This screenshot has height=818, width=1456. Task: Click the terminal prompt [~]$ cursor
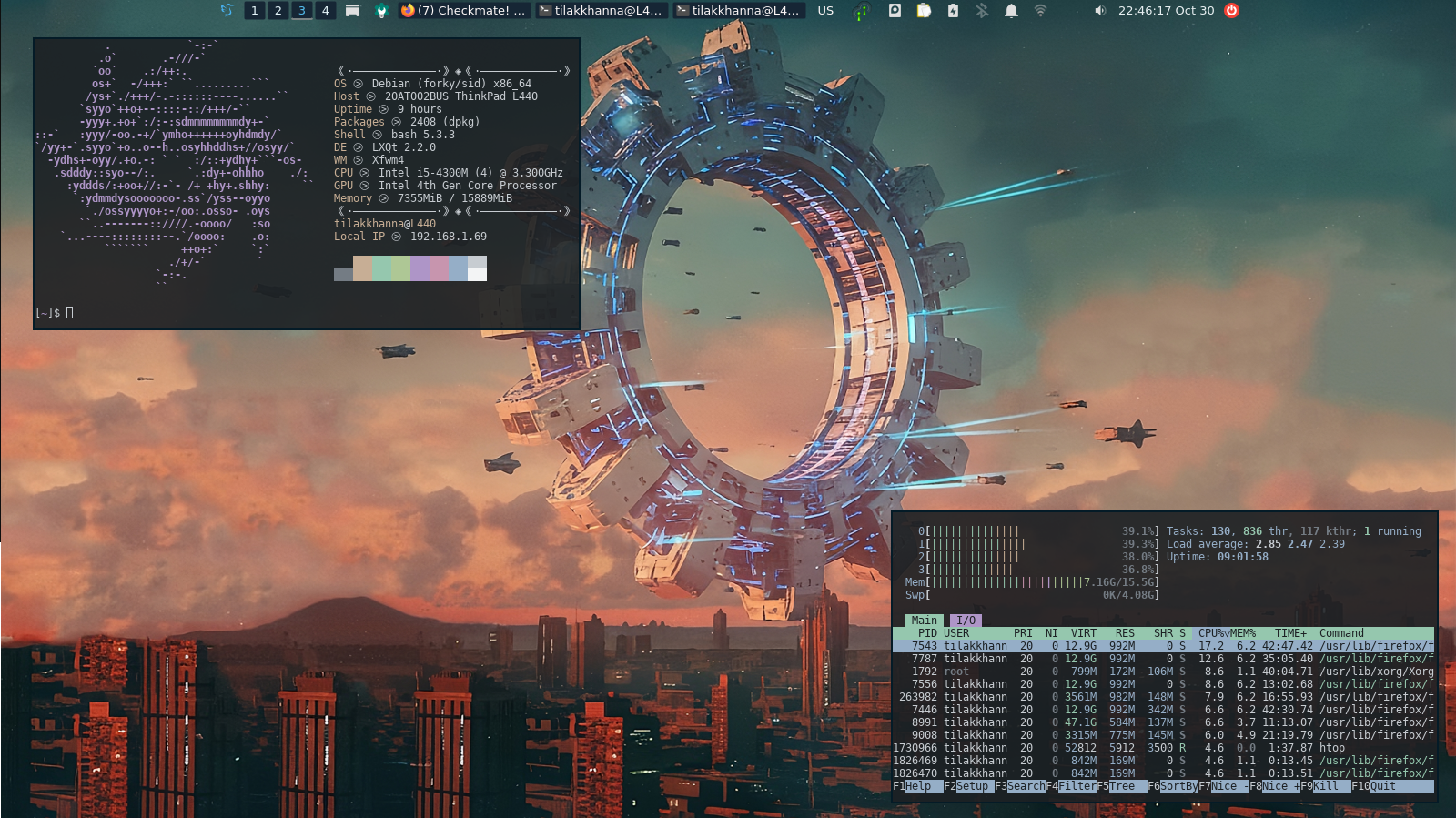tap(69, 313)
